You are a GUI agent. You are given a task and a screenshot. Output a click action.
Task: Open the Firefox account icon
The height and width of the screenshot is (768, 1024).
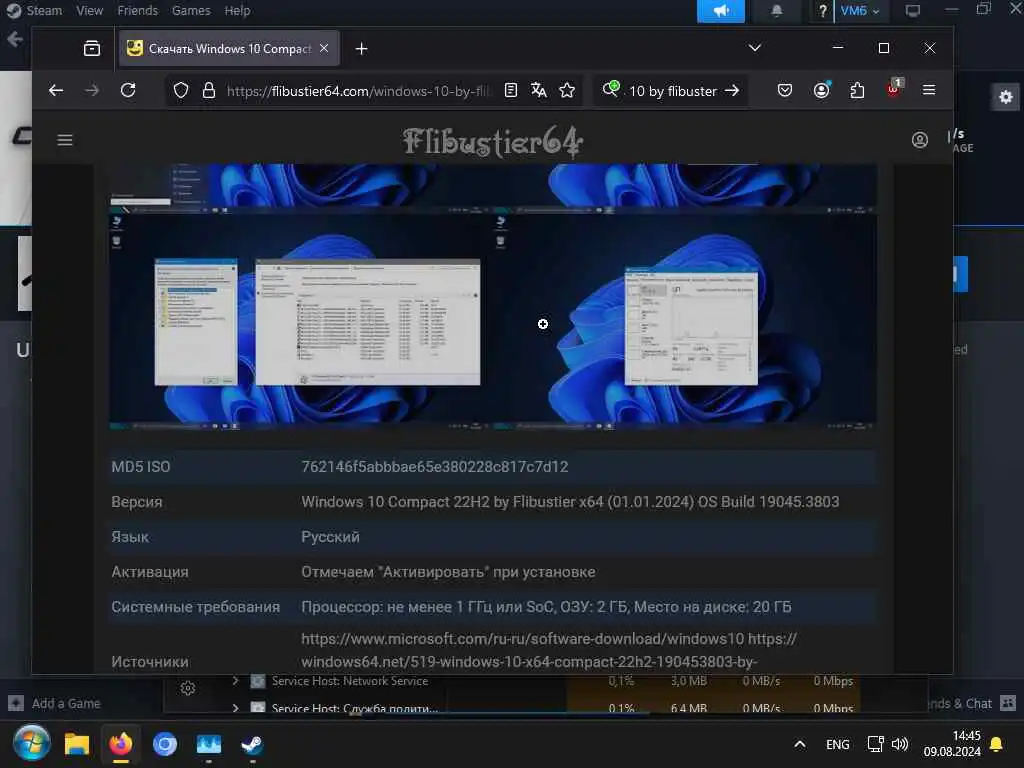[822, 90]
